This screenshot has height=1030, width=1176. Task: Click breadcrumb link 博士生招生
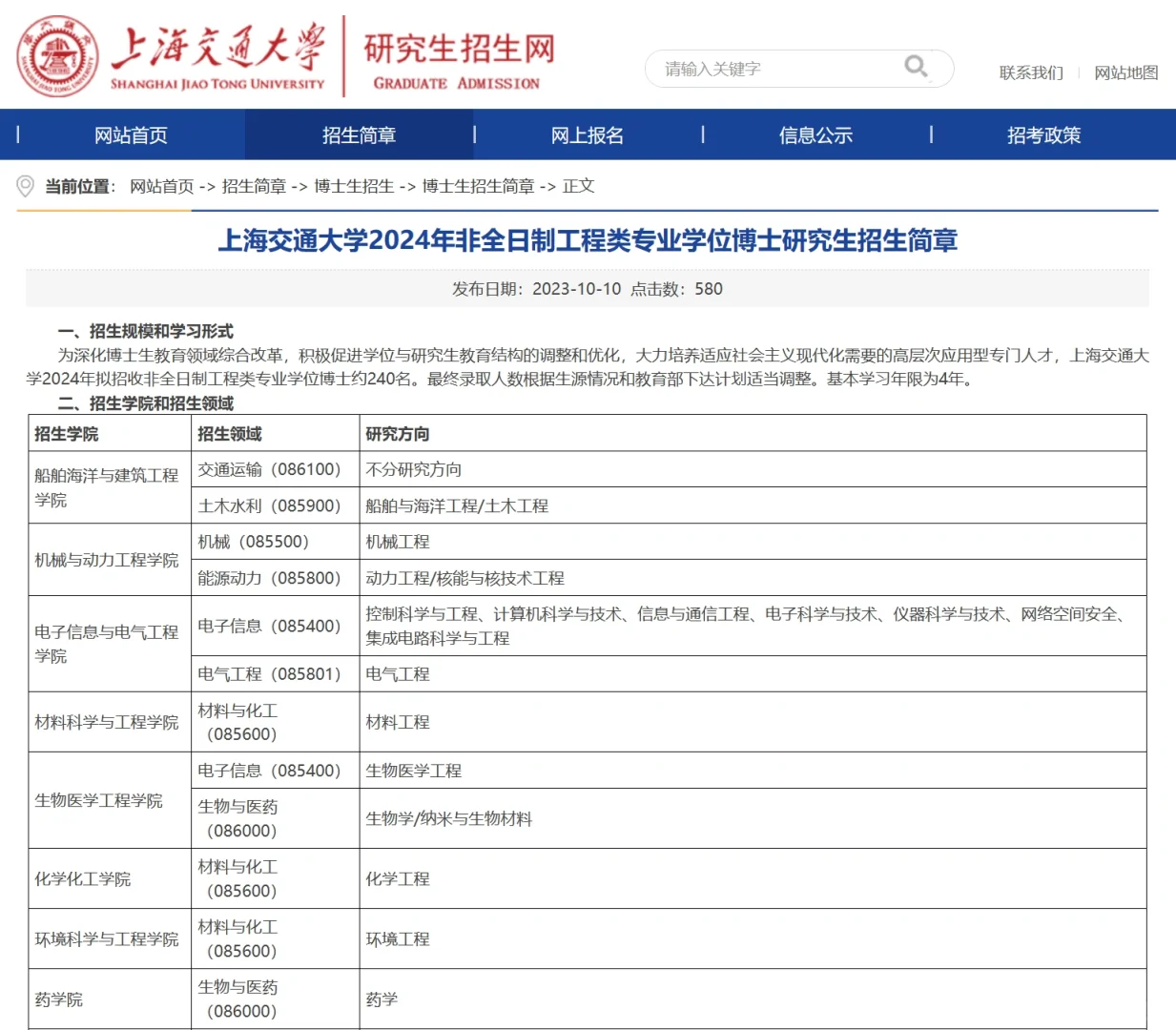tap(354, 186)
